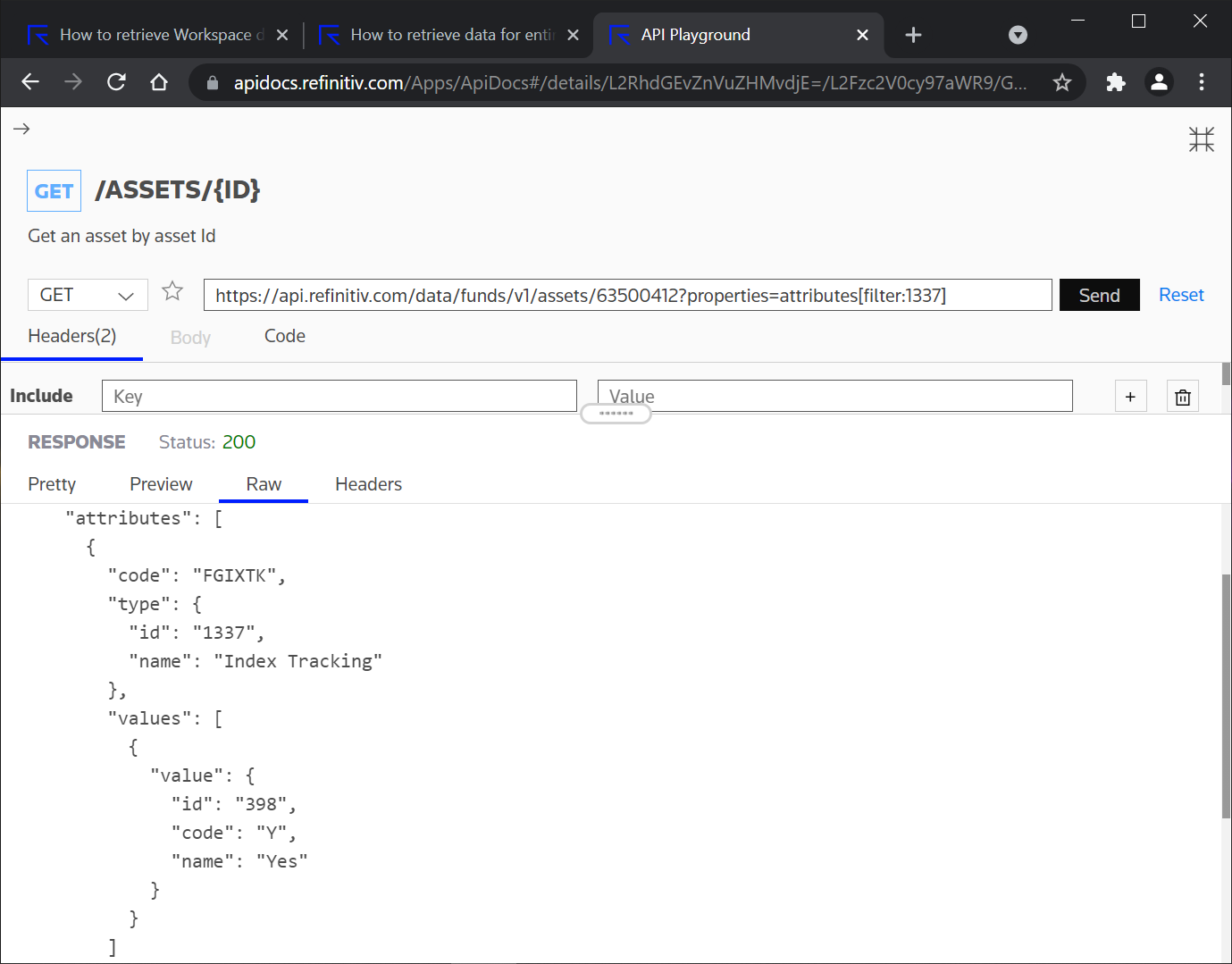1232x964 pixels.
Task: Maximize the browser window
Action: [1138, 21]
